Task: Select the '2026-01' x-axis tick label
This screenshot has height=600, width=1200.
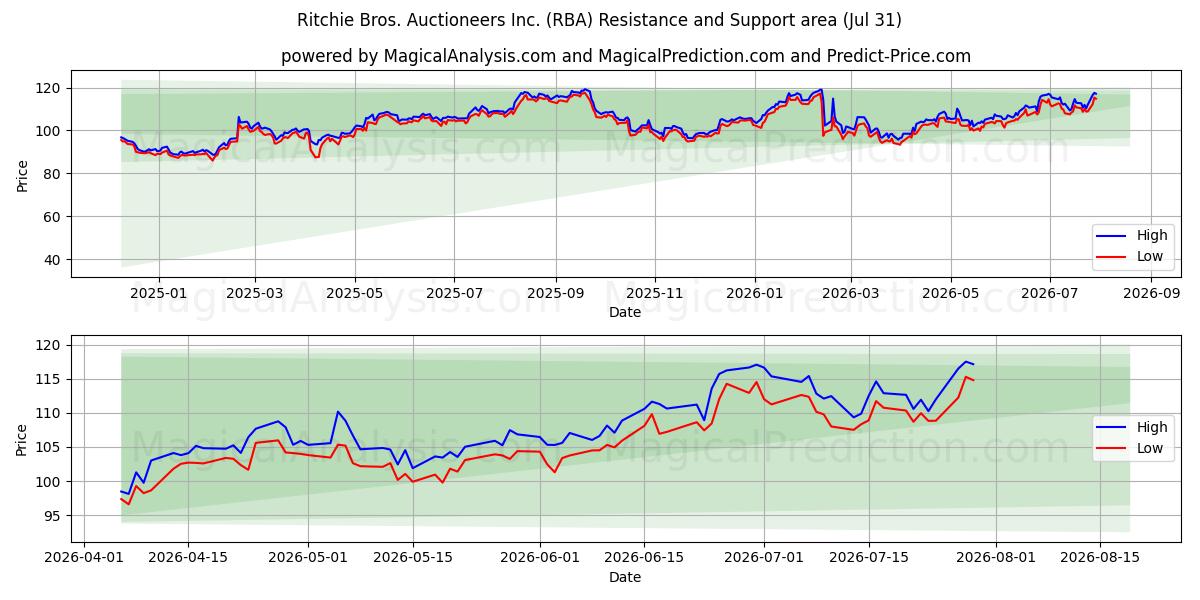Action: pyautogui.click(x=754, y=293)
